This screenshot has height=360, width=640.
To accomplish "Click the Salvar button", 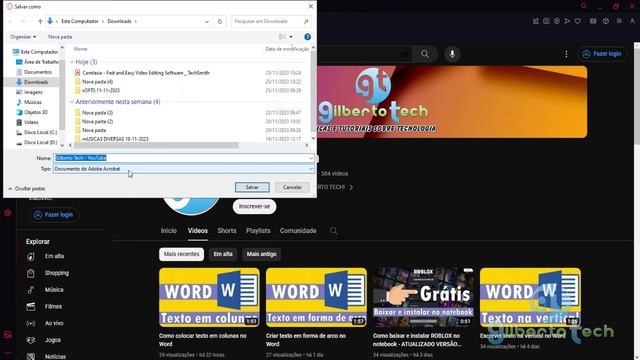I will pyautogui.click(x=252, y=187).
